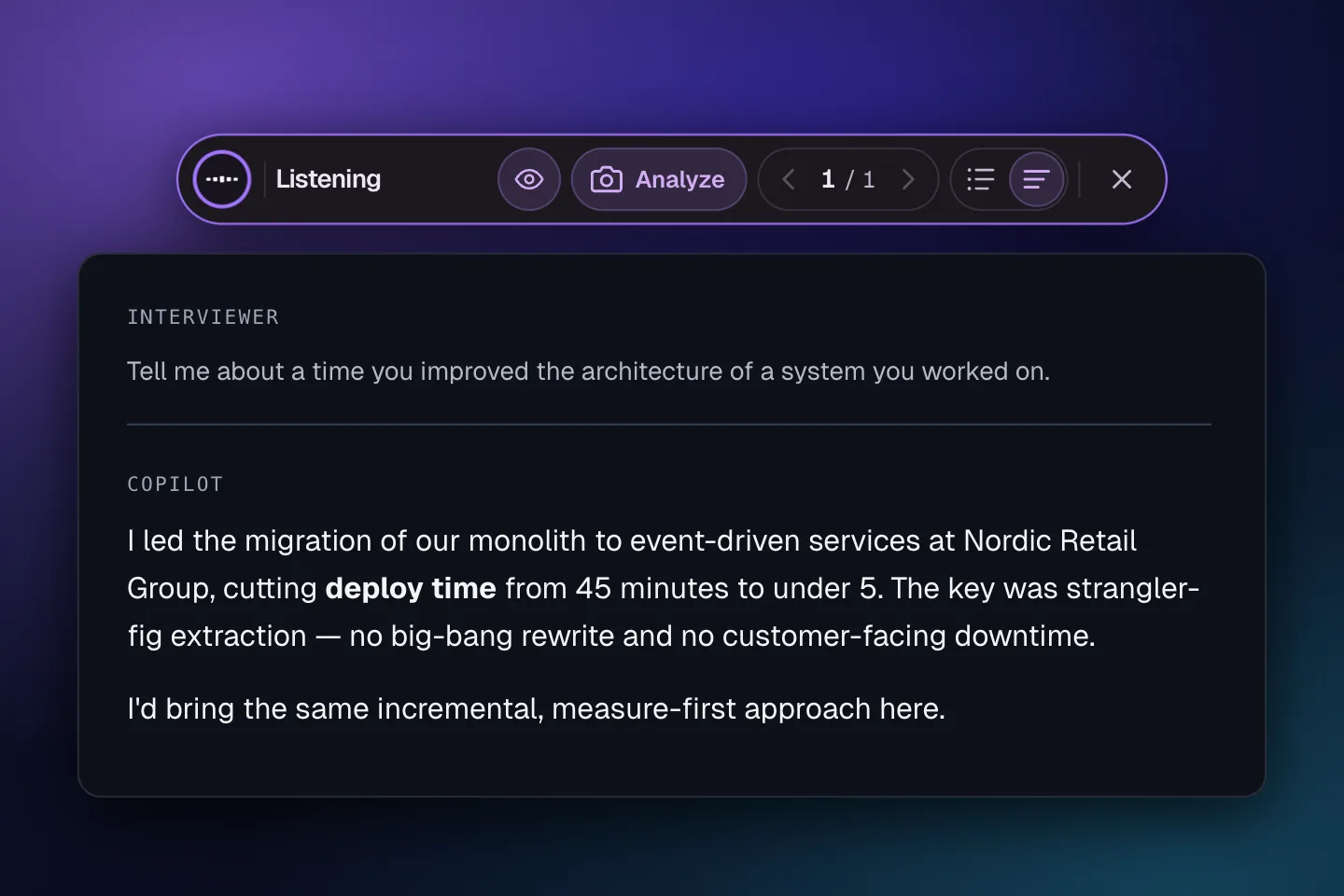The image size is (1344, 896).
Task: Close the copilot toolbar
Action: [x=1122, y=179]
